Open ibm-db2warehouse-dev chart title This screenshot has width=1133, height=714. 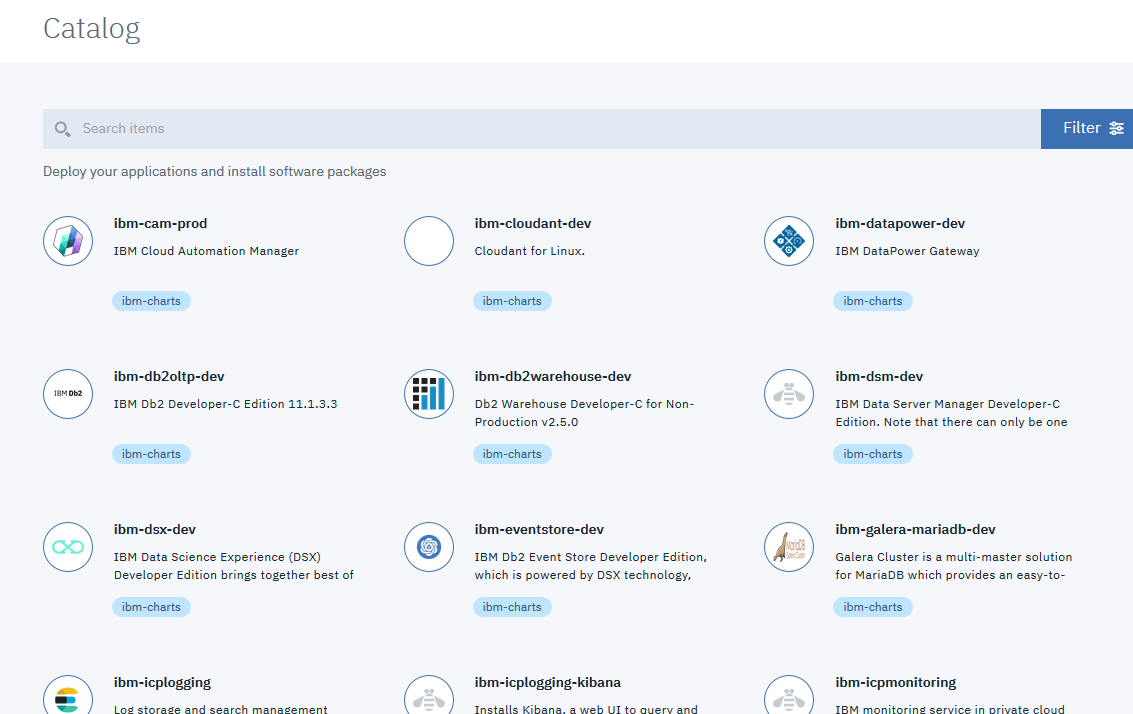coord(553,377)
